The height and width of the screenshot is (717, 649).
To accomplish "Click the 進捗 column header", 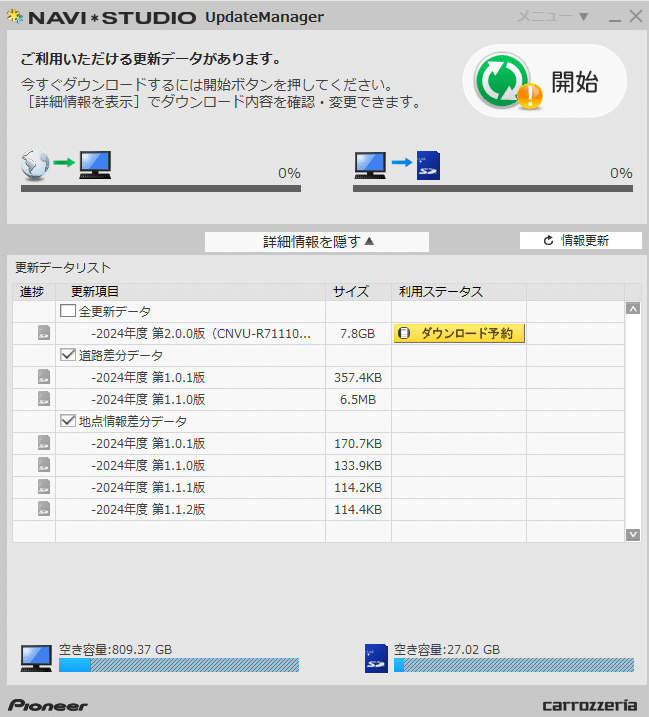I will [32, 291].
